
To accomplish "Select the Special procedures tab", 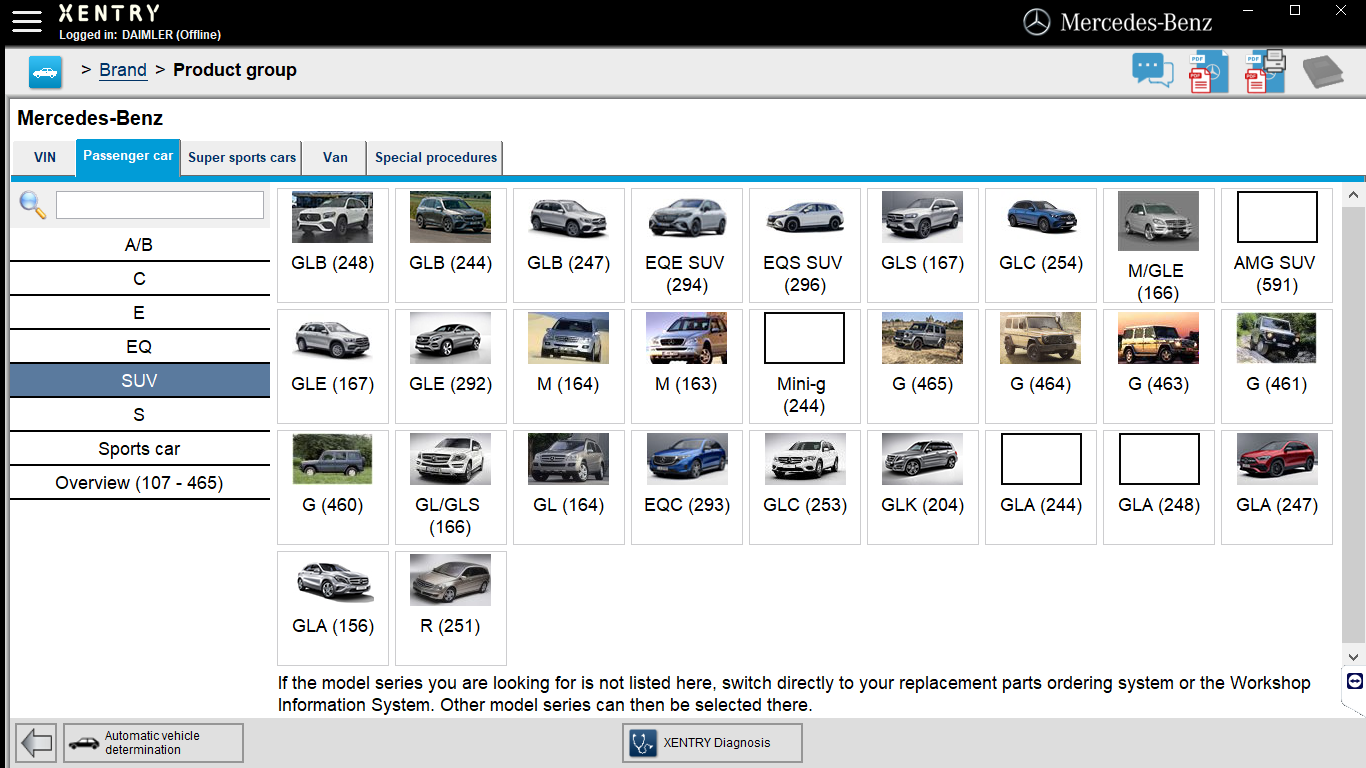I will pos(435,158).
